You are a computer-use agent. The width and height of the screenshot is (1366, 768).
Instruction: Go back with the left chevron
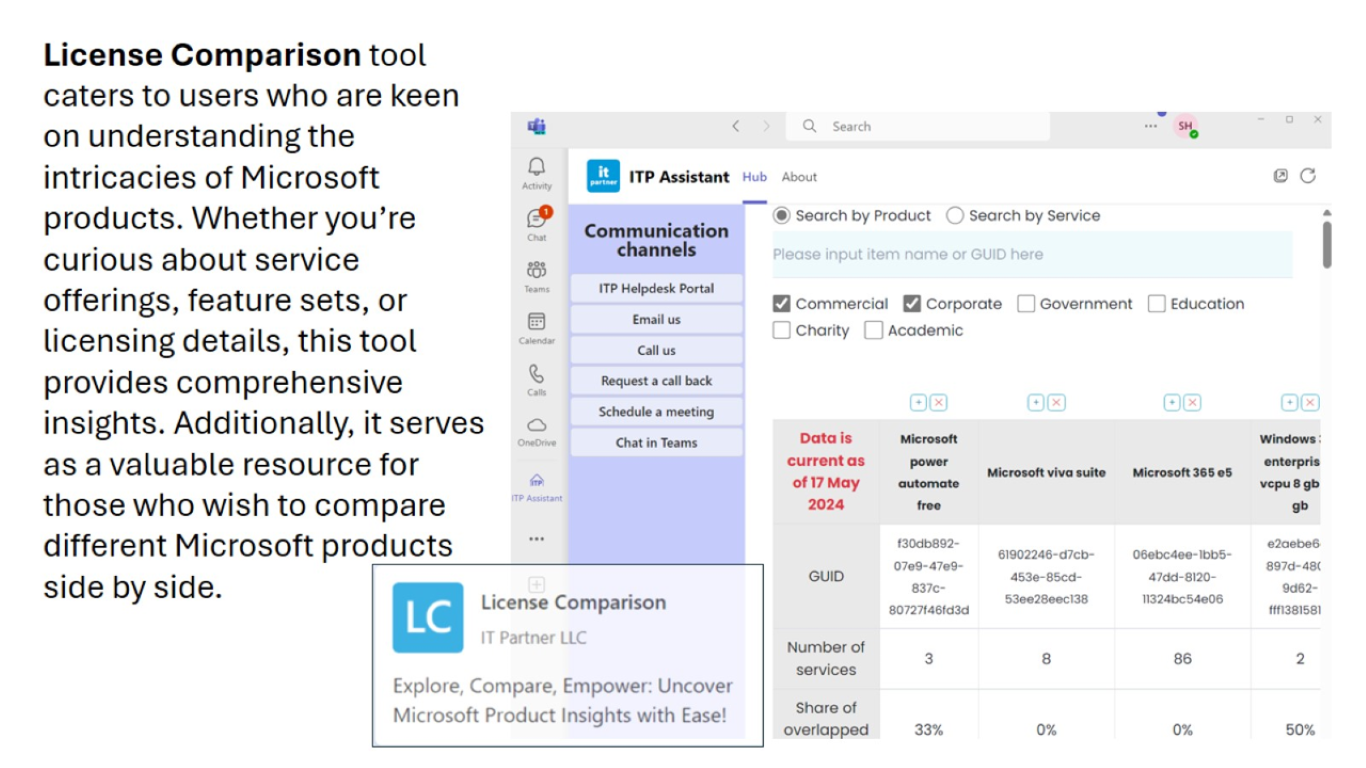736,126
